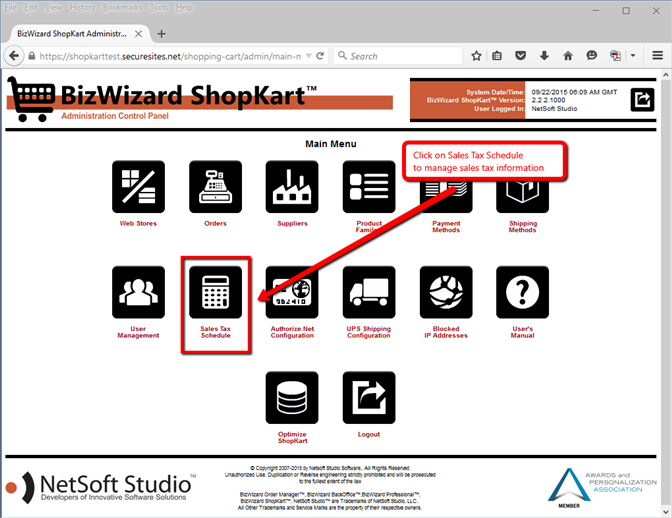Open the Sales Tax Schedule calculator icon
The width and height of the screenshot is (672, 518).
(x=215, y=292)
